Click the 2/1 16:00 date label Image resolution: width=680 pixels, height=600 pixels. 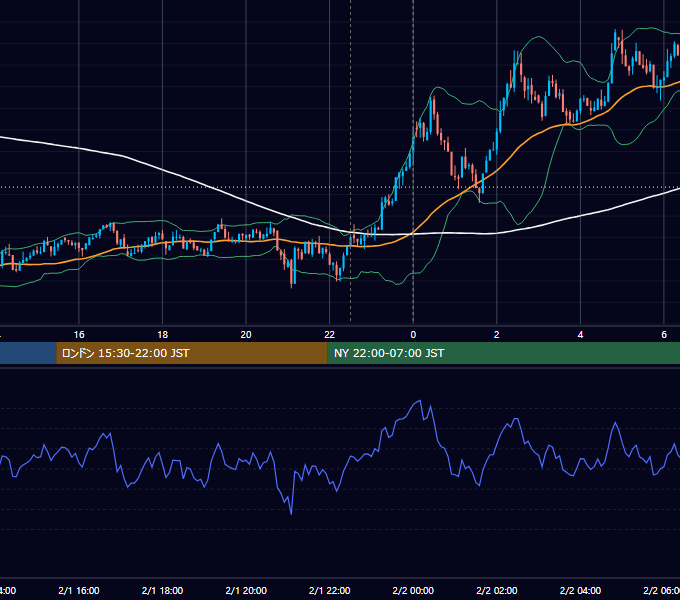coord(79,590)
